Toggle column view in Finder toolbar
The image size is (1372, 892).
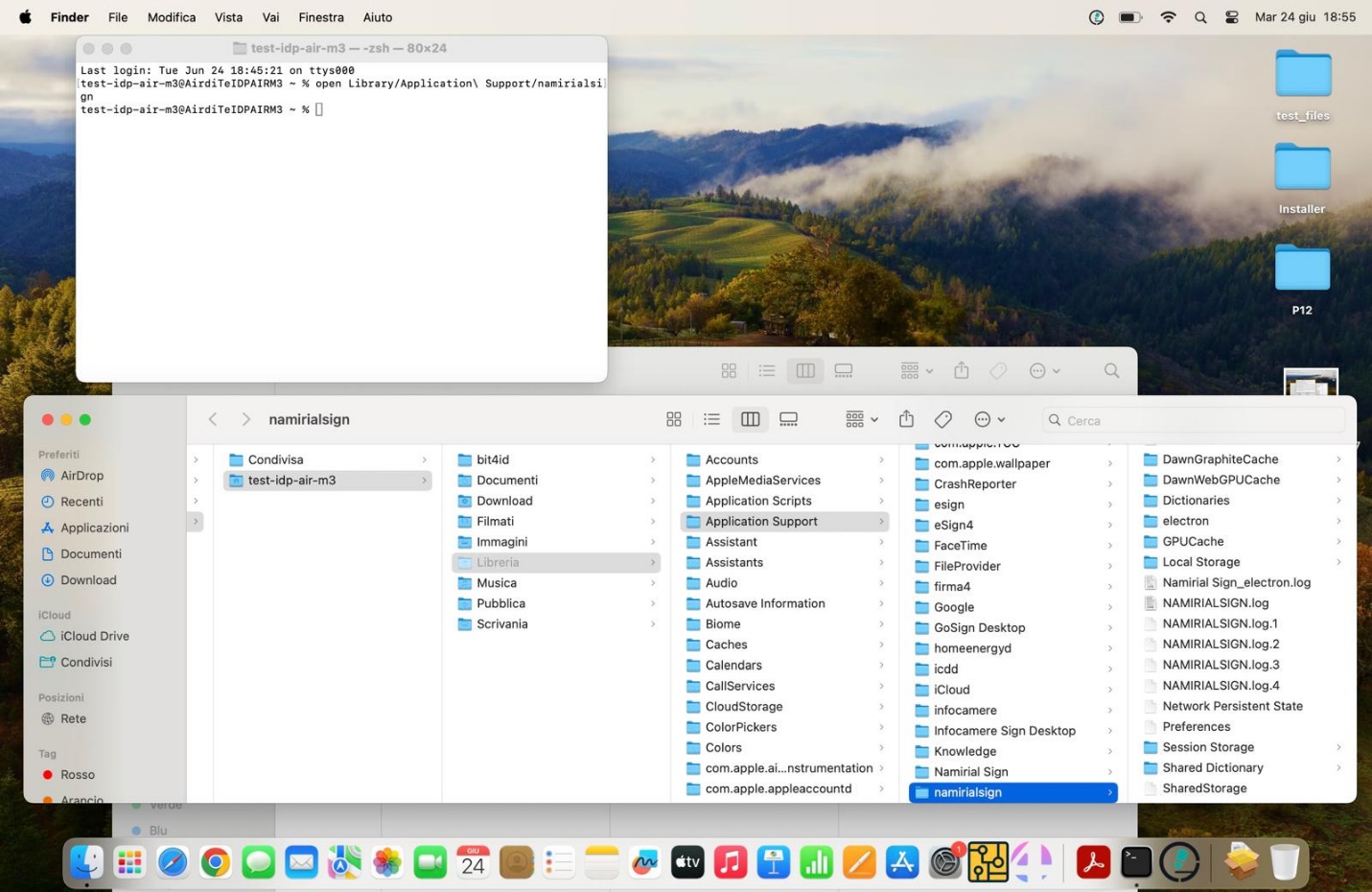(750, 419)
